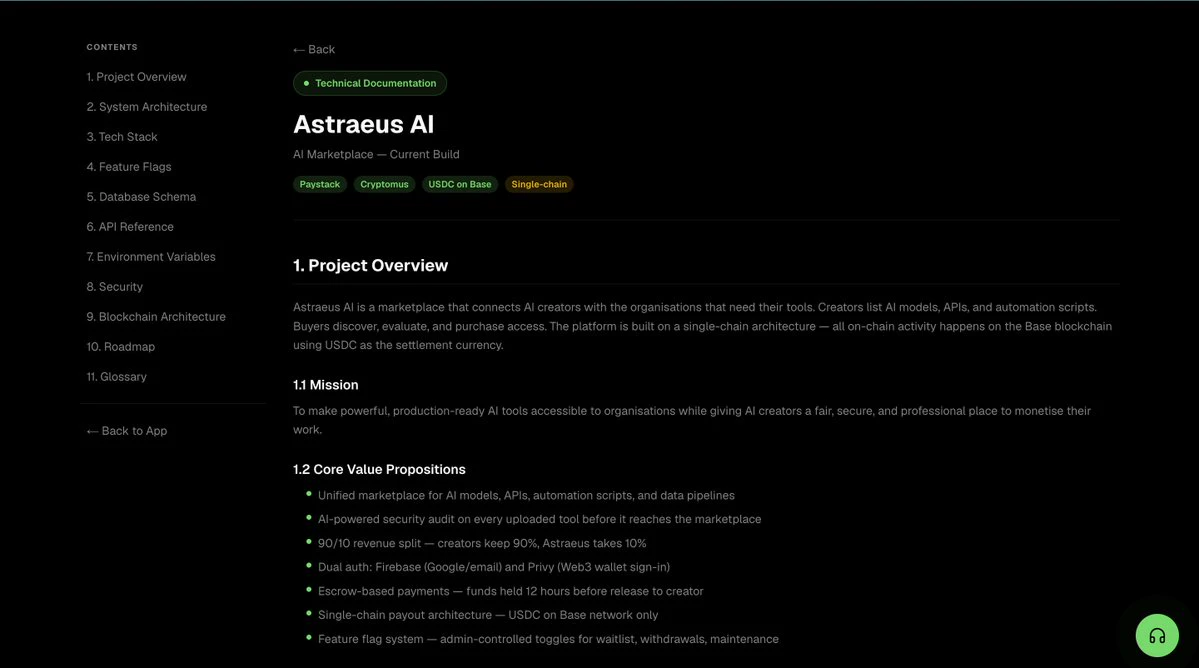Select the Single-chain tag
The height and width of the screenshot is (668, 1199).
tap(539, 184)
